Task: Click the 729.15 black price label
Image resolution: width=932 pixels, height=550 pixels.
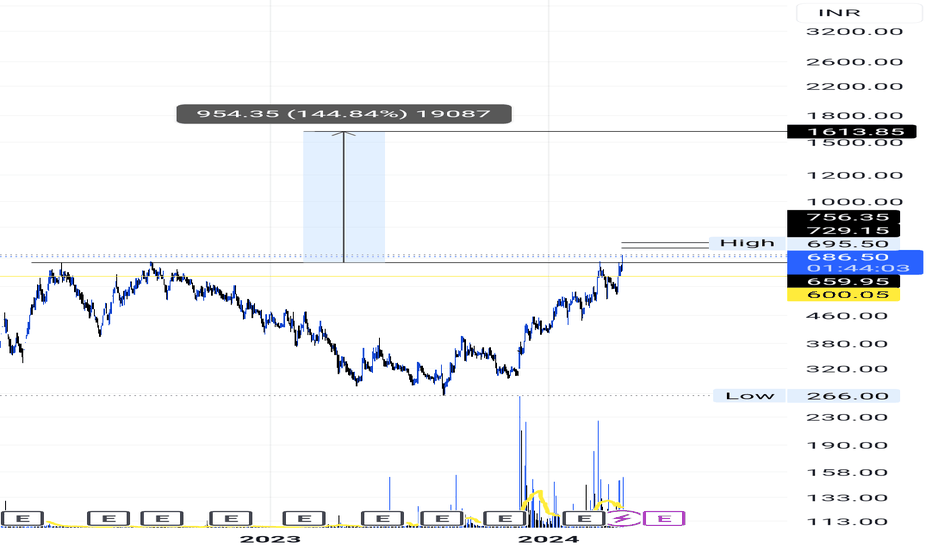Action: [x=843, y=231]
